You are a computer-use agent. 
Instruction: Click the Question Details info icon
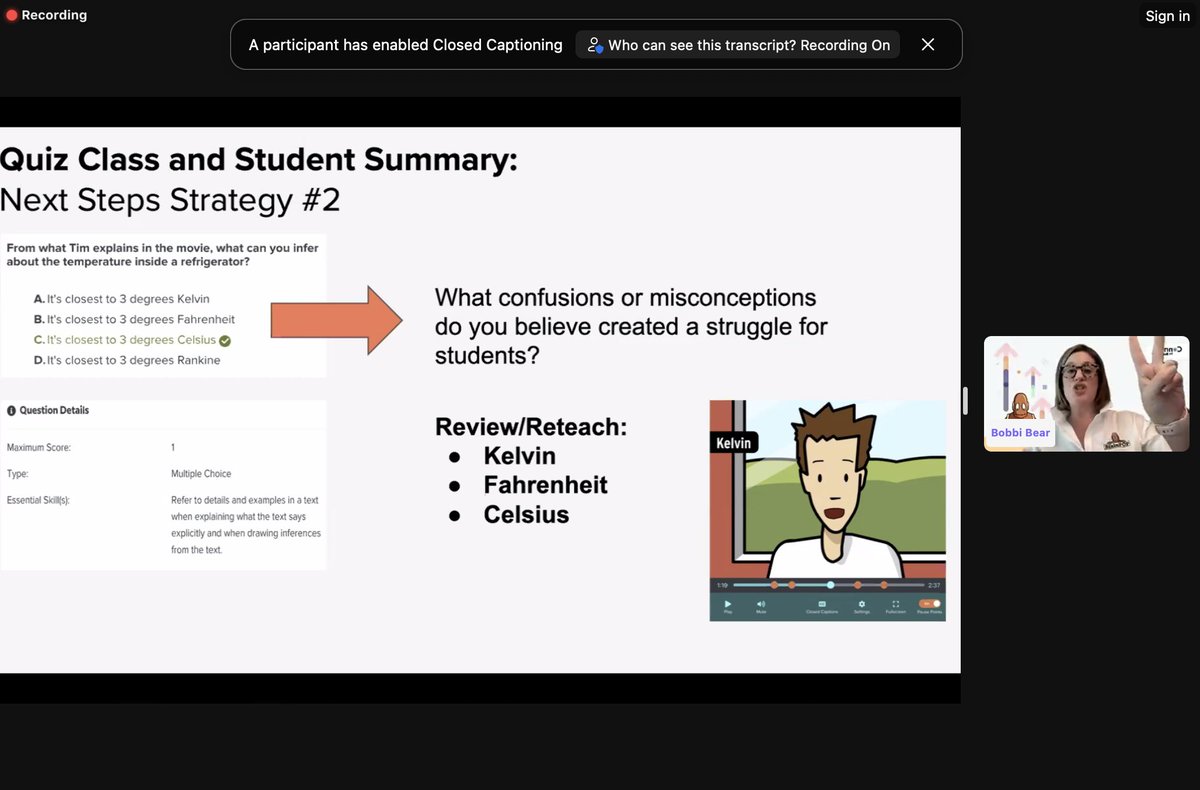[x=11, y=411]
